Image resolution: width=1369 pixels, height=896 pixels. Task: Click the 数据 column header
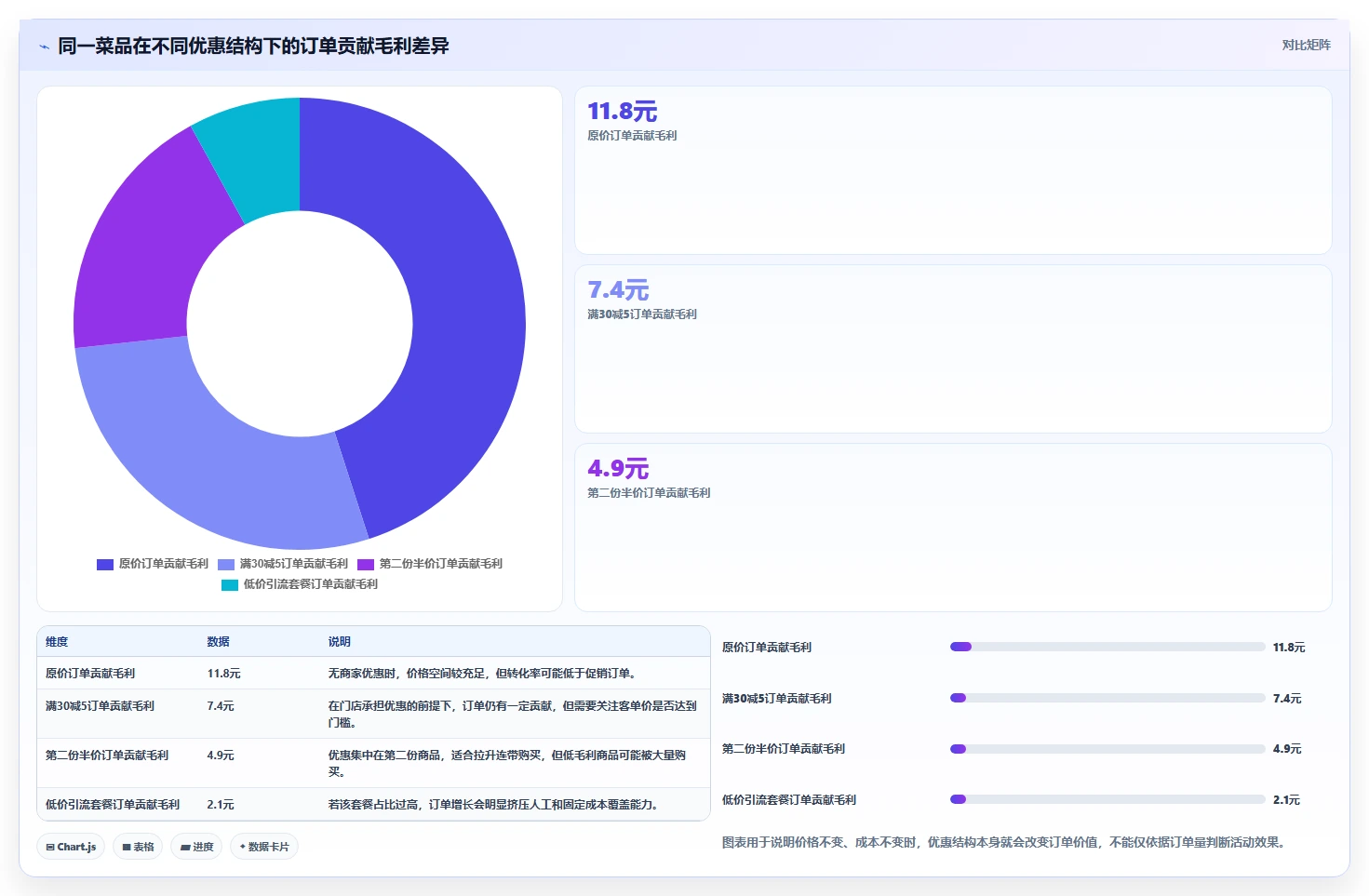(x=218, y=642)
